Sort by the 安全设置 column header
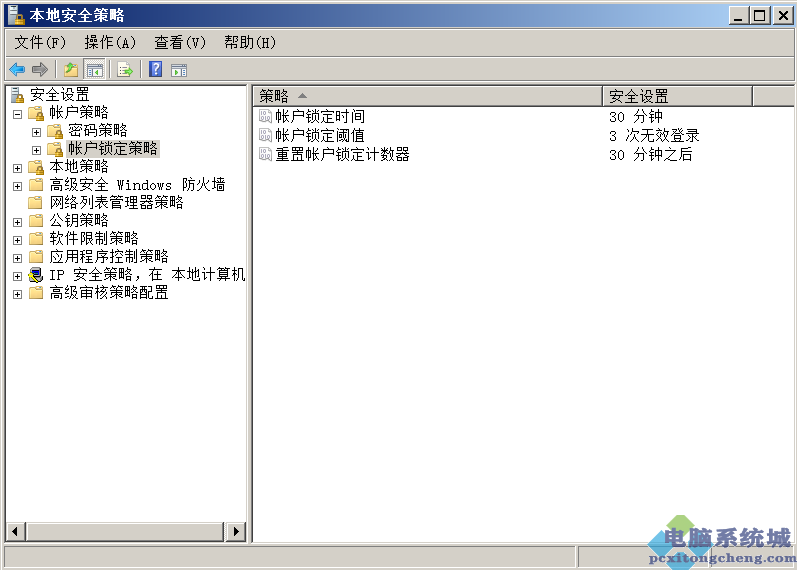The height and width of the screenshot is (570, 797). coord(678,96)
